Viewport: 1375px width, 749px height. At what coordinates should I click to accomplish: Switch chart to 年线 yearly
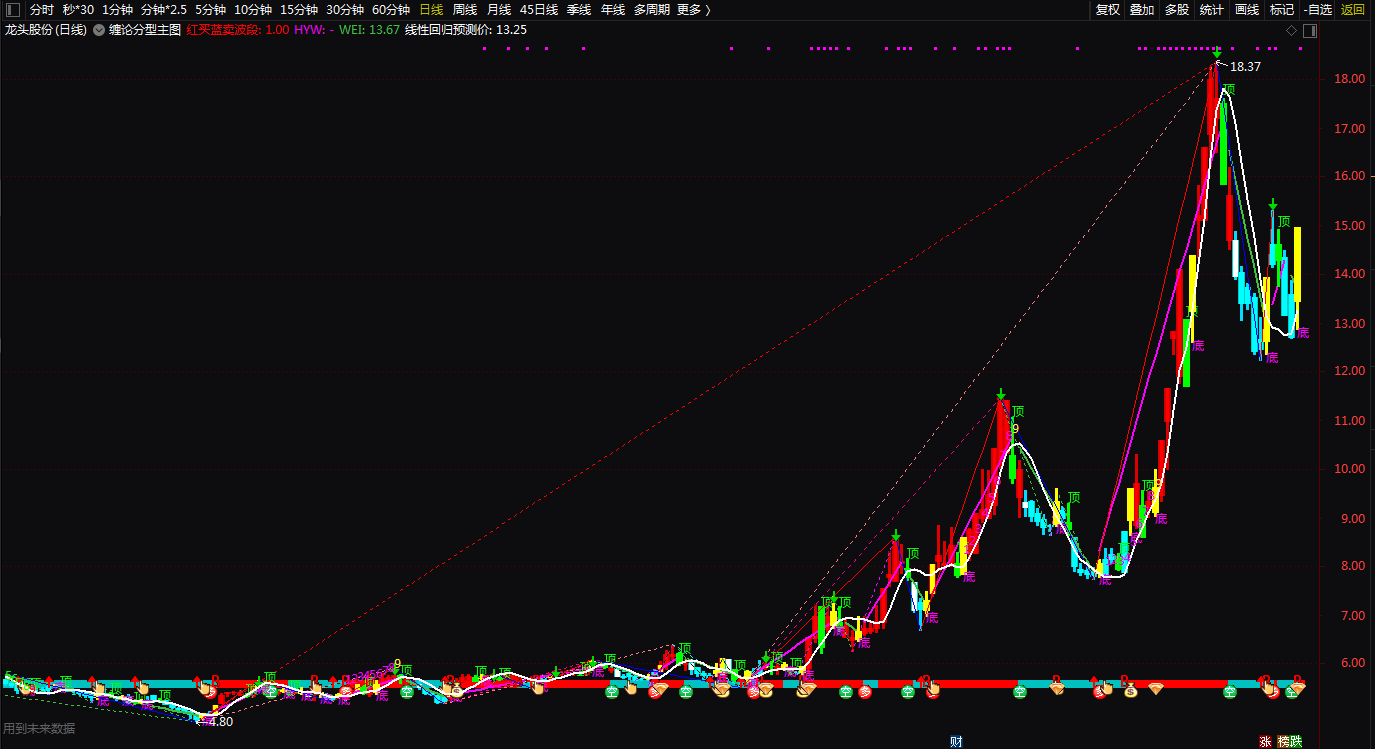click(613, 10)
